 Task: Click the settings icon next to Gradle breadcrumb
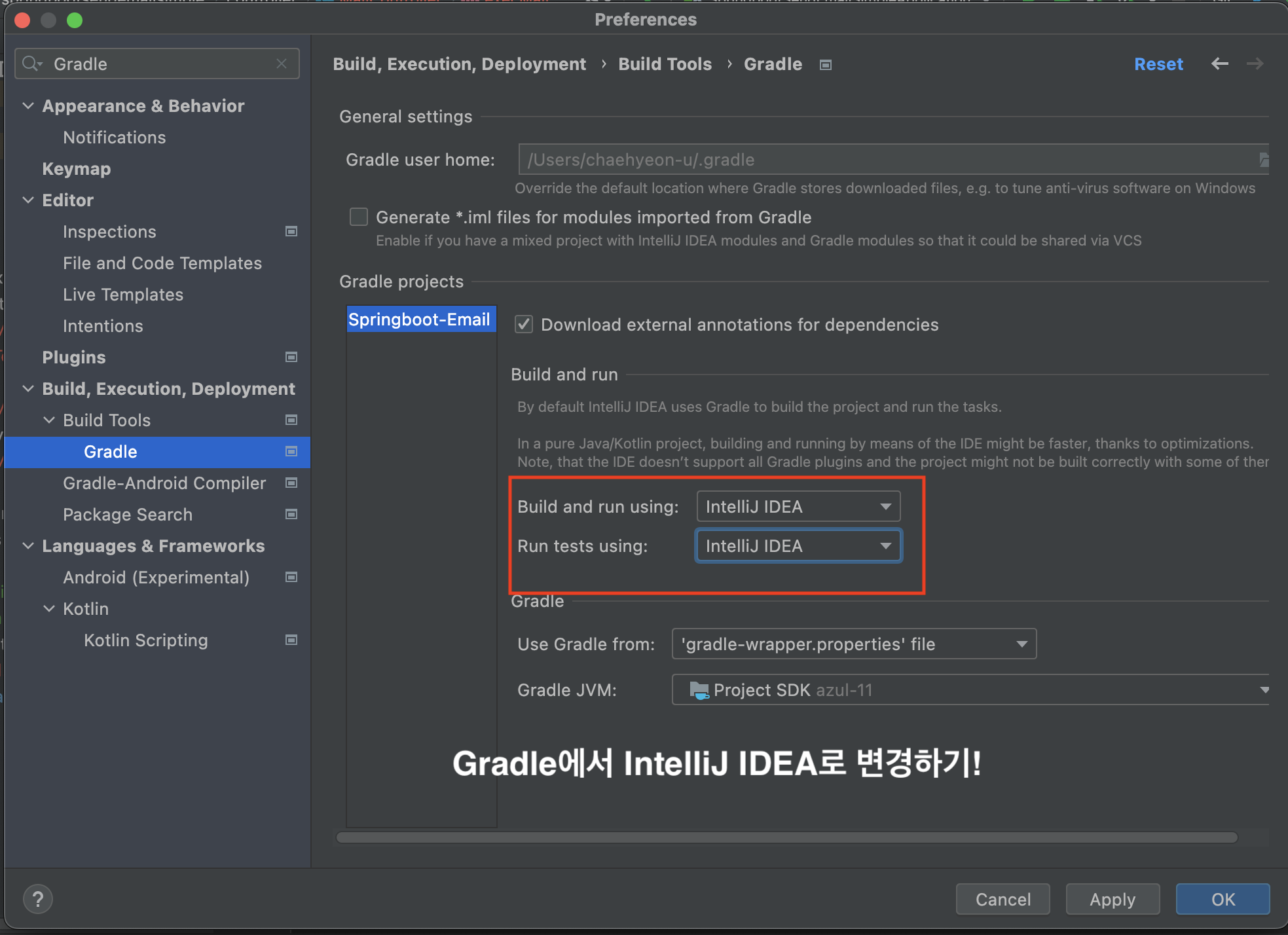coord(824,64)
